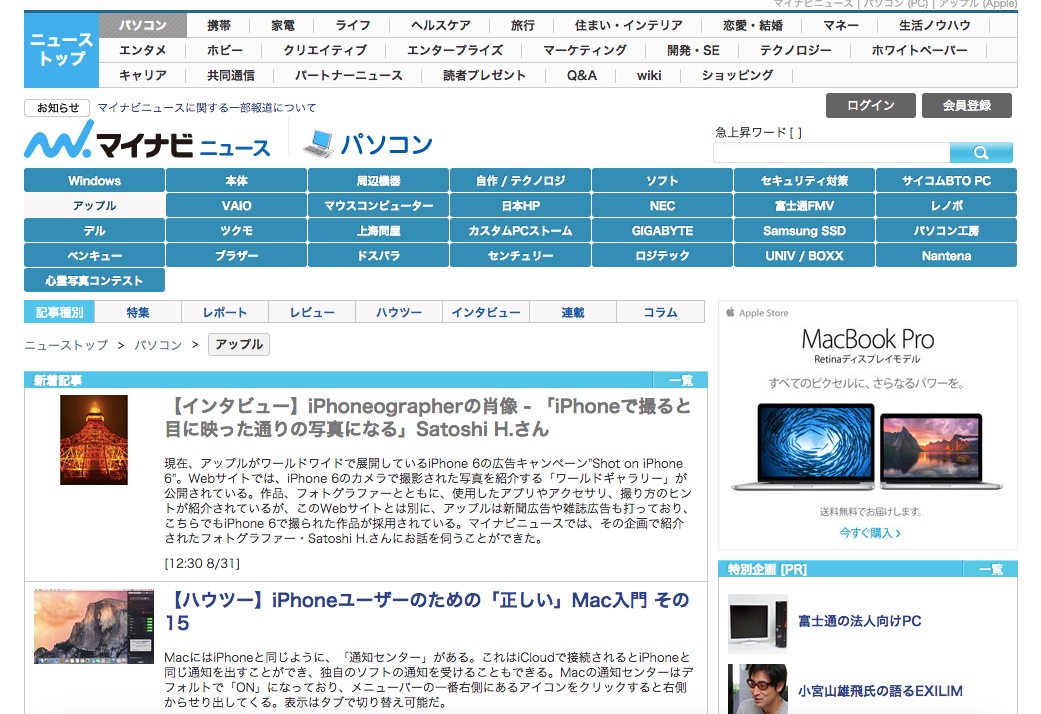Open the Fujitsu PC thumbnail

coord(758,624)
